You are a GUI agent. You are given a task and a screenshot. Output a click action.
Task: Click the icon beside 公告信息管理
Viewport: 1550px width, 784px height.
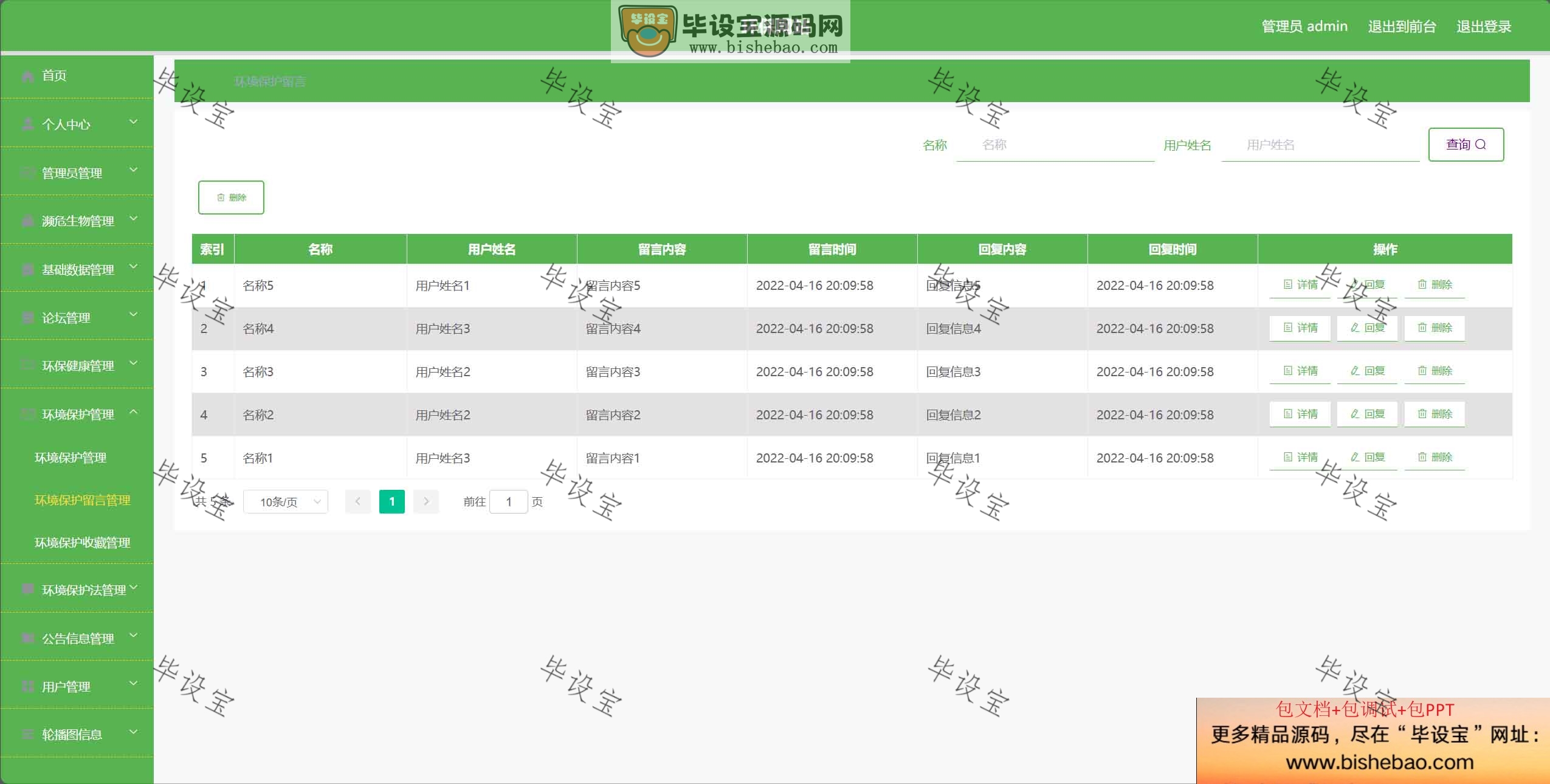27,638
